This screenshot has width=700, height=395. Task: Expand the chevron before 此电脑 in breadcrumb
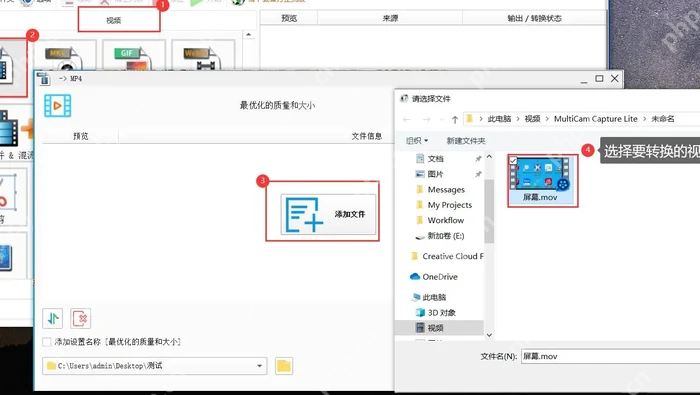tap(481, 119)
